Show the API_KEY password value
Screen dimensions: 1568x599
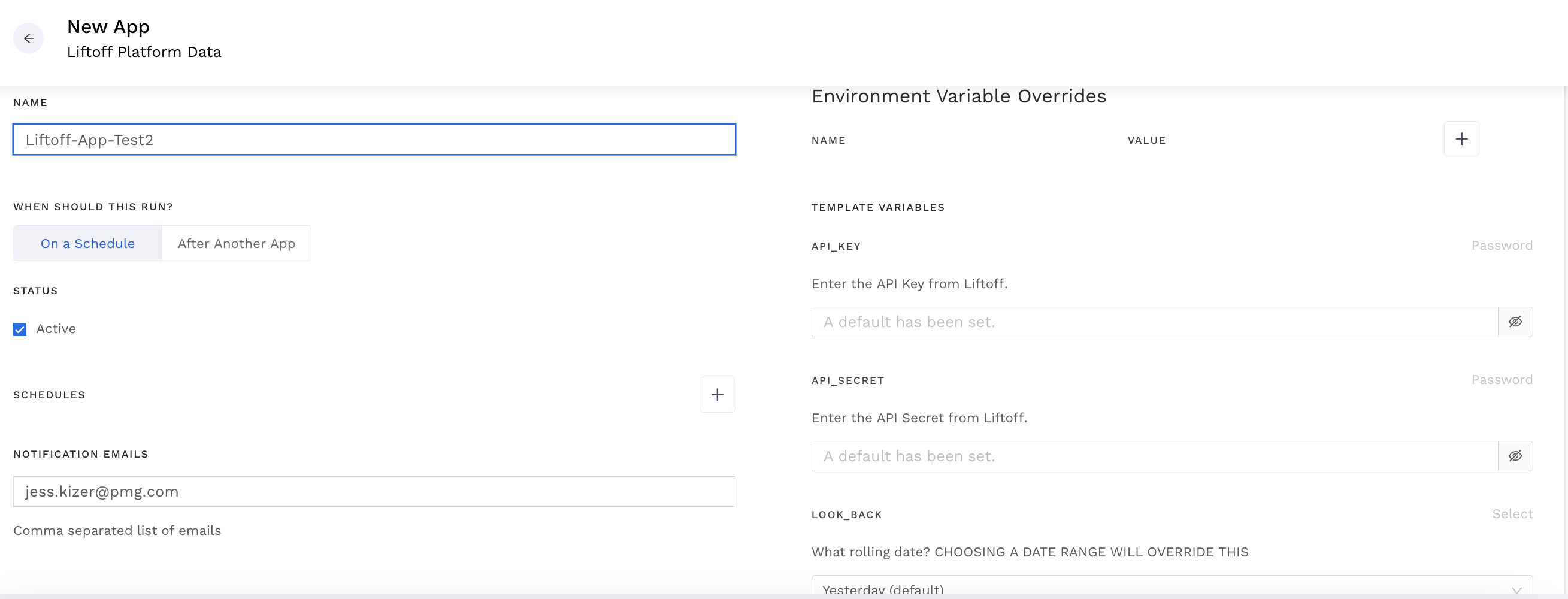tap(1515, 322)
